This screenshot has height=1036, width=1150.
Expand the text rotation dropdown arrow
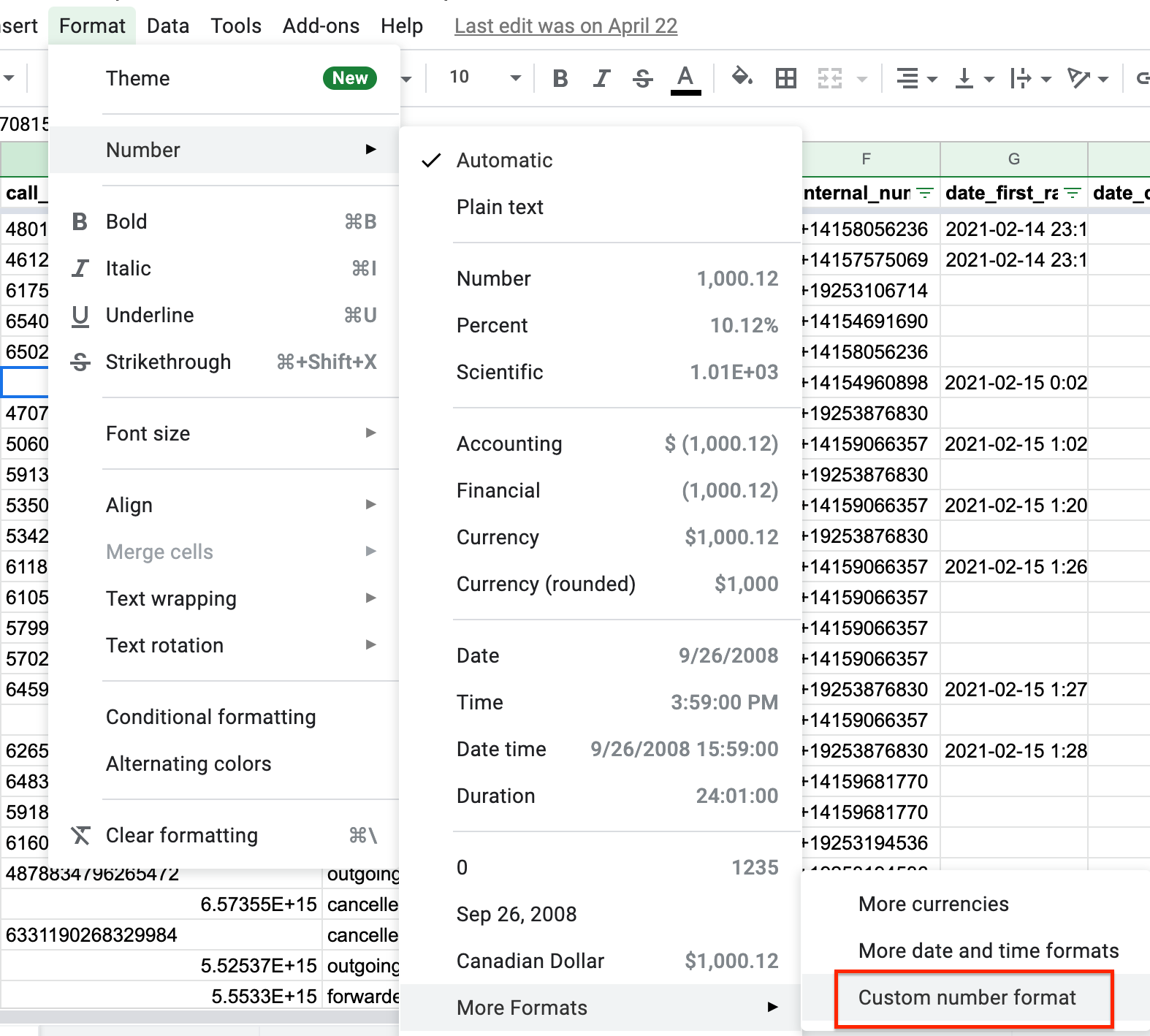click(1103, 78)
